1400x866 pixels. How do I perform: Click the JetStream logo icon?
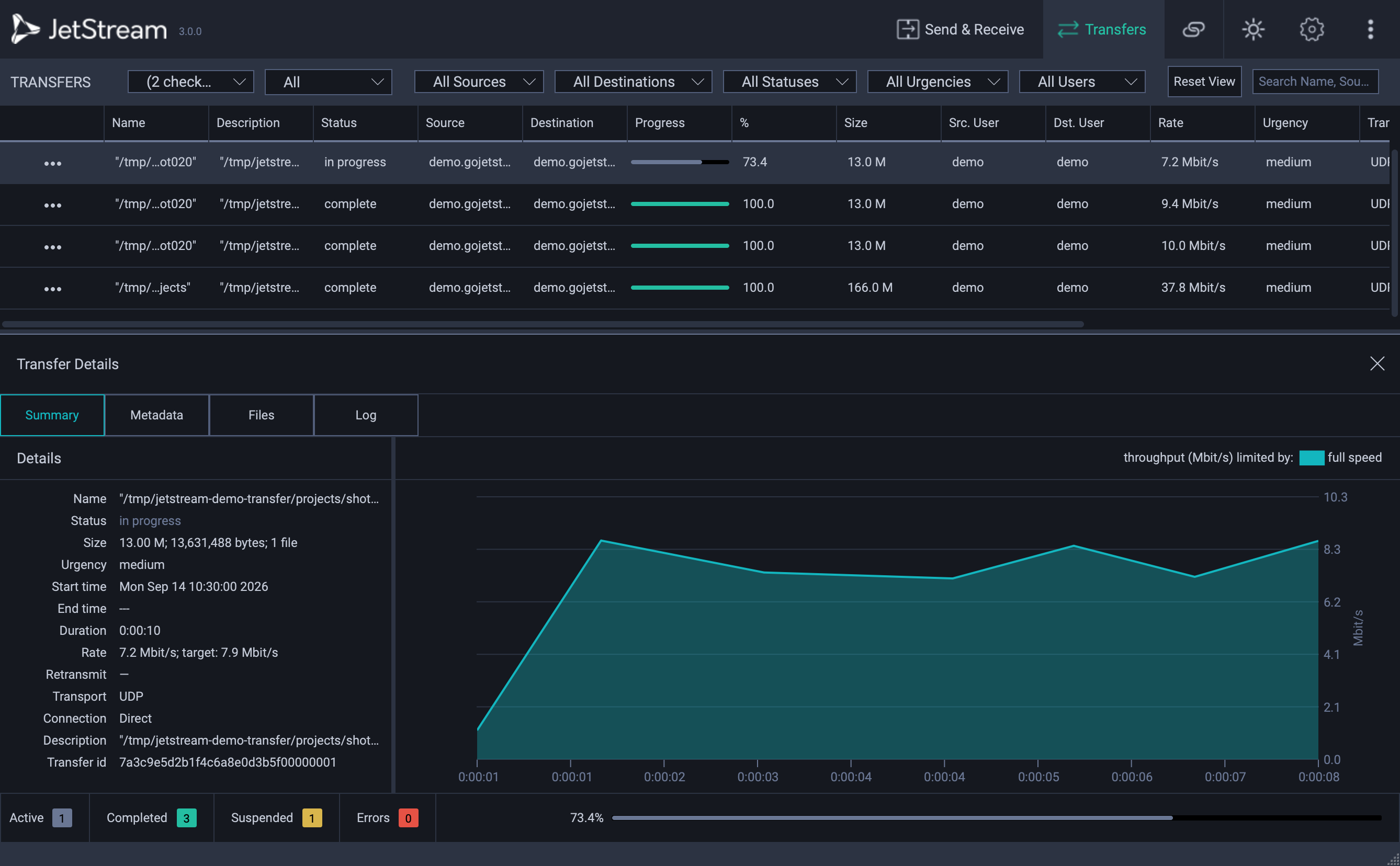tap(25, 29)
